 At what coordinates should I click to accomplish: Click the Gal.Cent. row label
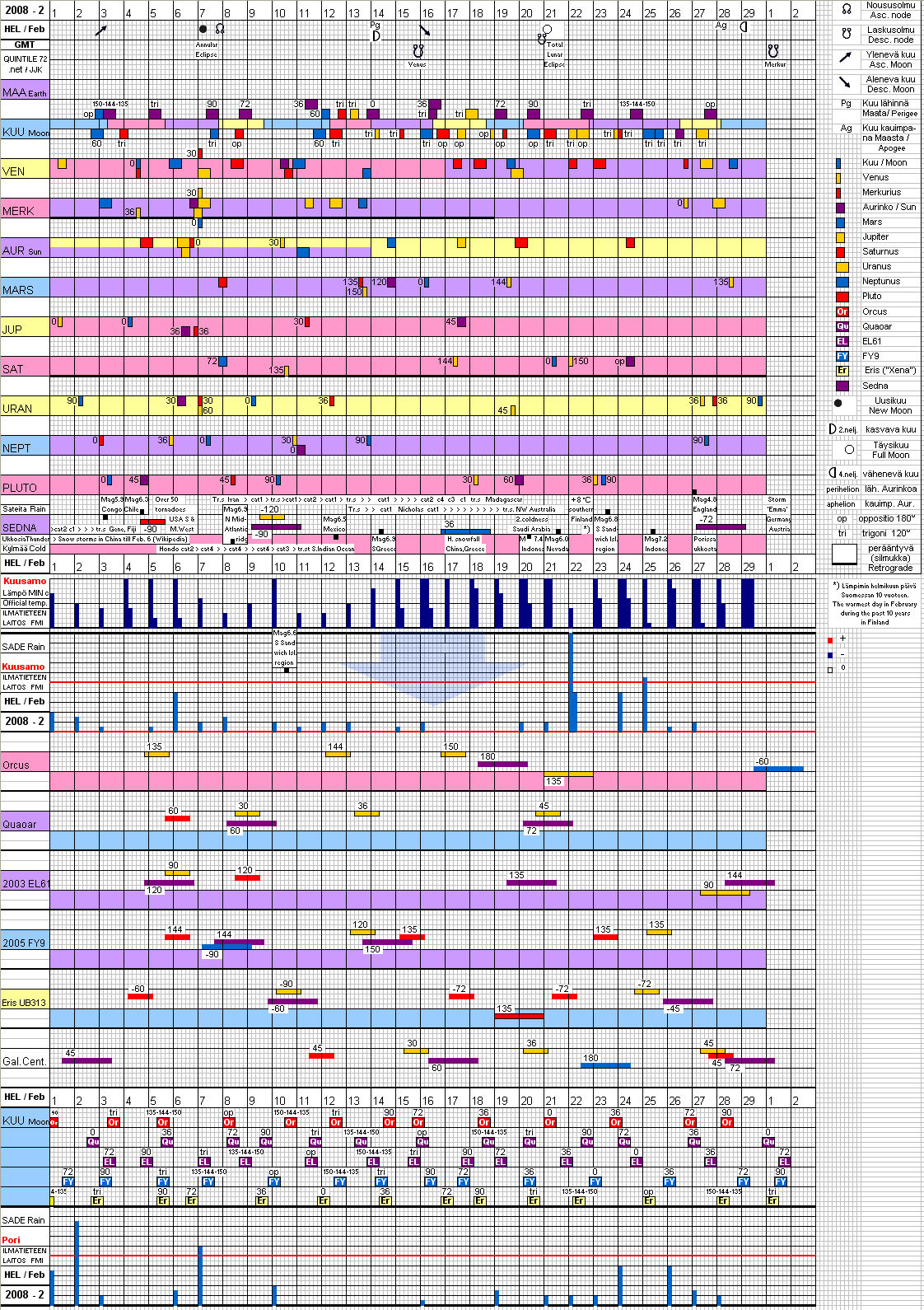point(24,1061)
